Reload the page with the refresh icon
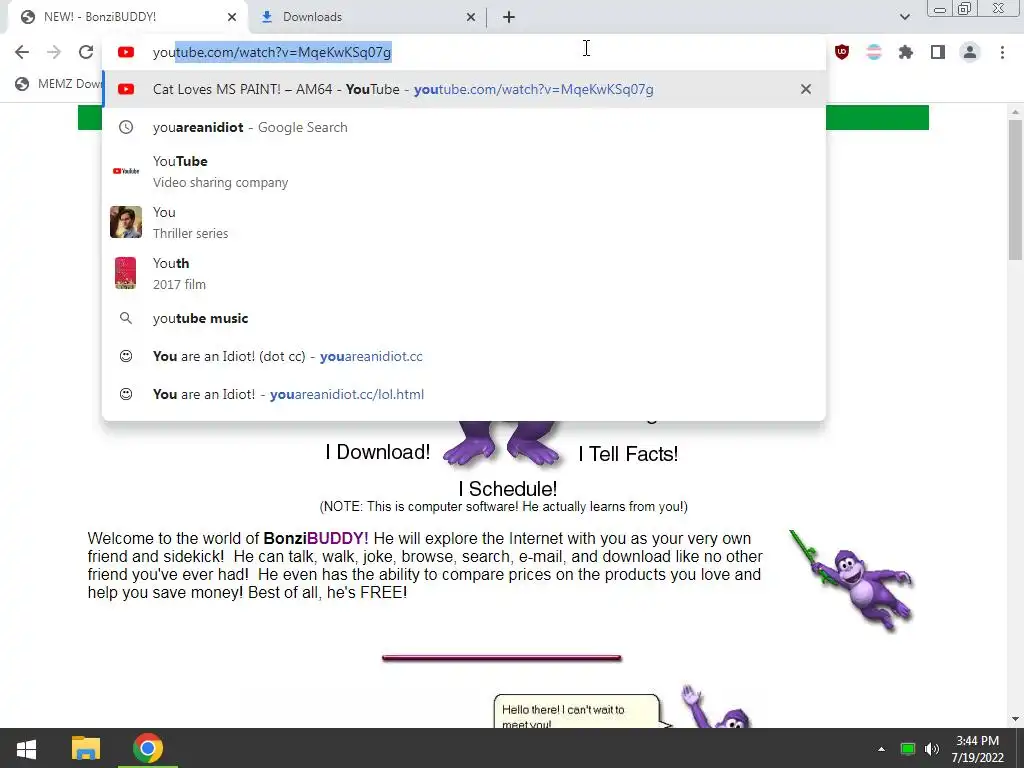Viewport: 1024px width, 768px height. (86, 52)
